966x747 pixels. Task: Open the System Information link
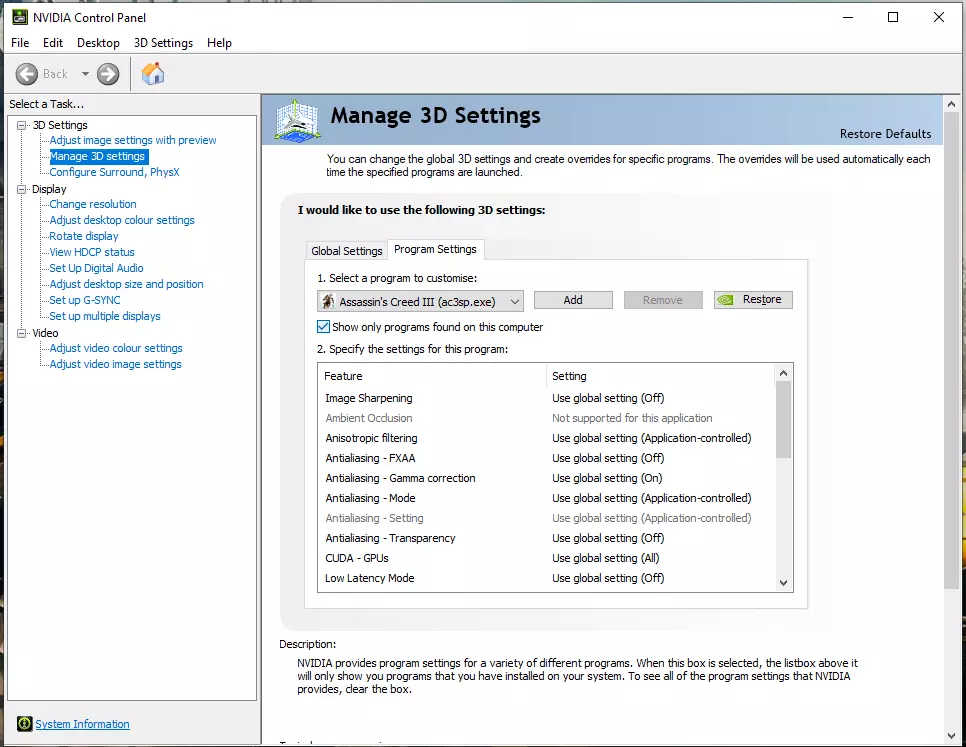[x=82, y=724]
